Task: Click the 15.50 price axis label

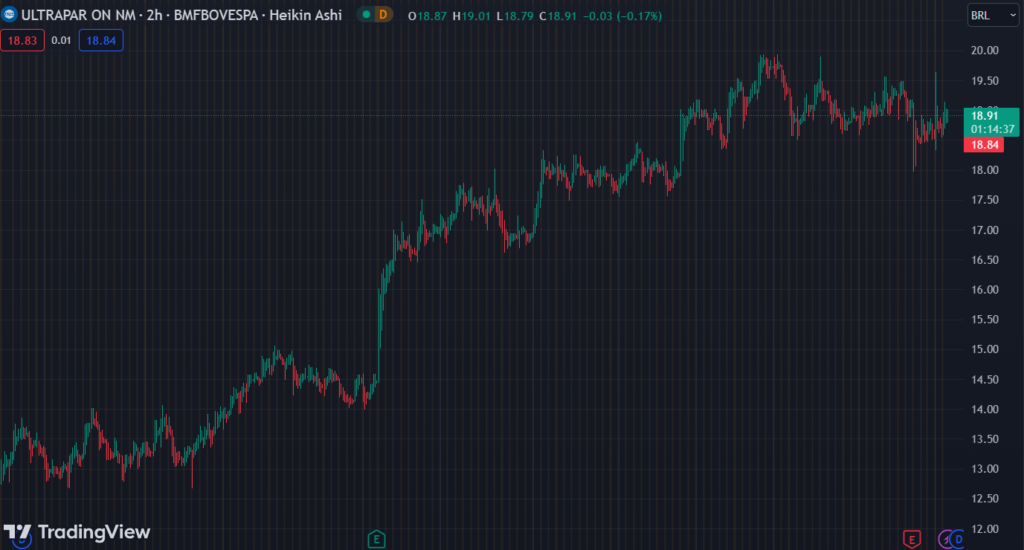Action: click(x=984, y=319)
